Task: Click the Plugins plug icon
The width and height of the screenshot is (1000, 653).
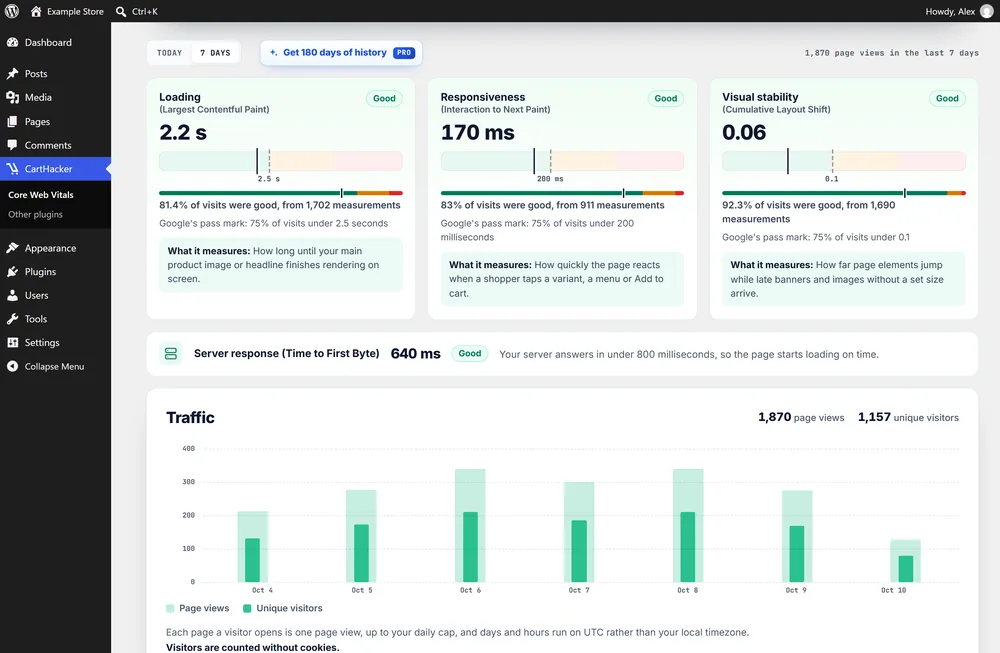Action: (12, 272)
